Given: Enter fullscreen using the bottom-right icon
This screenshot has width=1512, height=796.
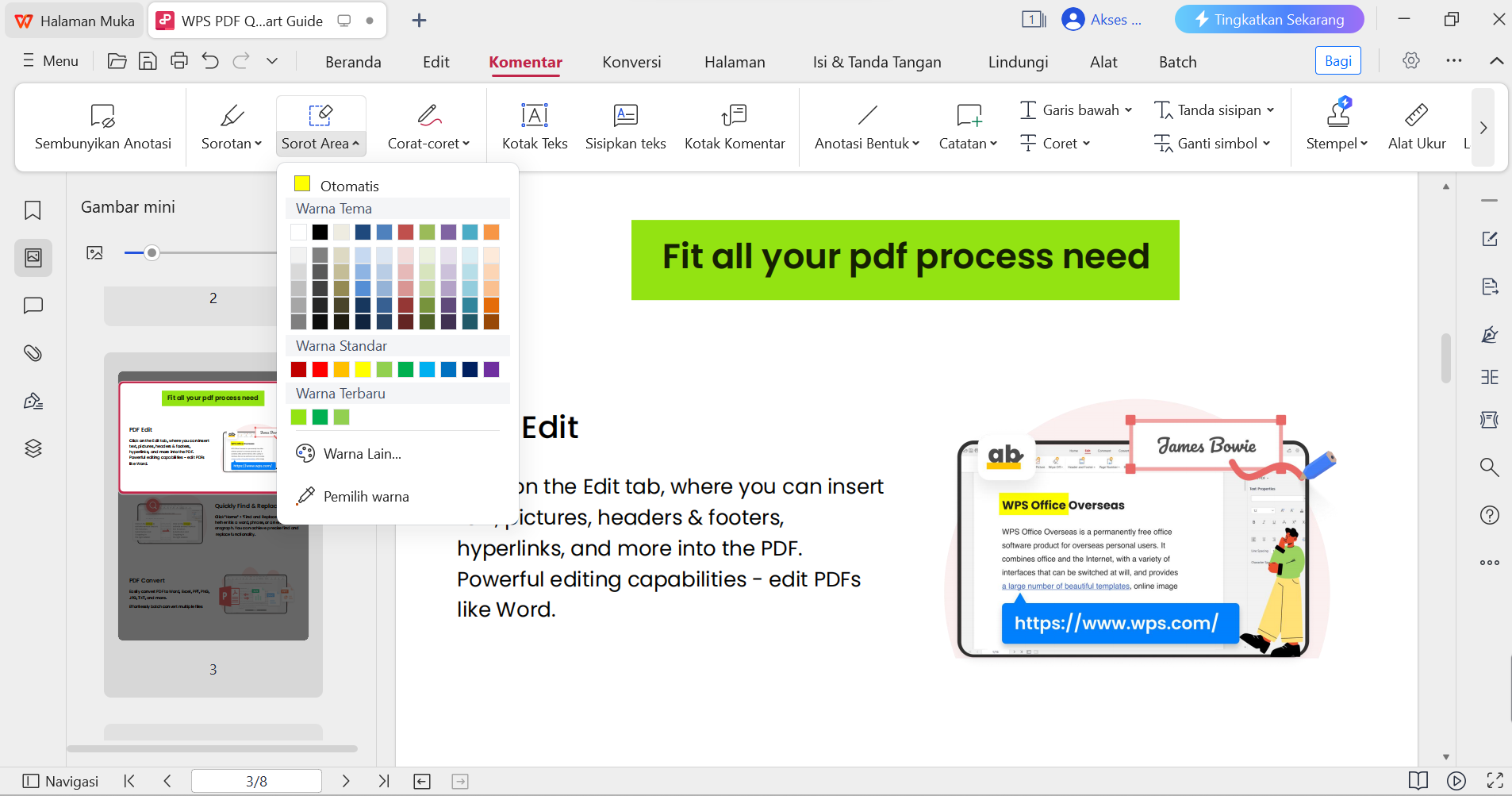Looking at the screenshot, I should tap(1496, 781).
